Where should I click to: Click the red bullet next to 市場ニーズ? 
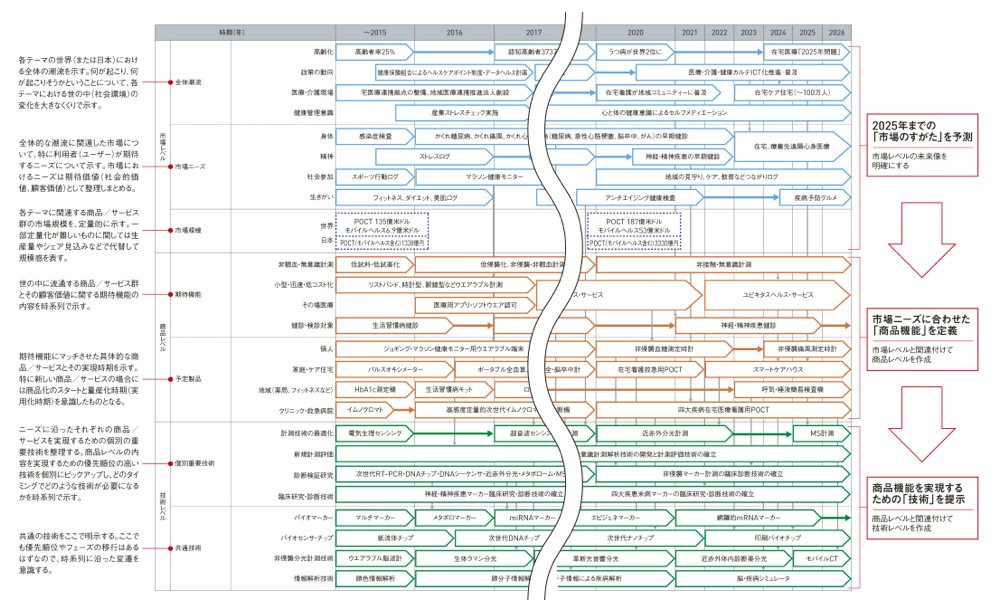pyautogui.click(x=171, y=166)
